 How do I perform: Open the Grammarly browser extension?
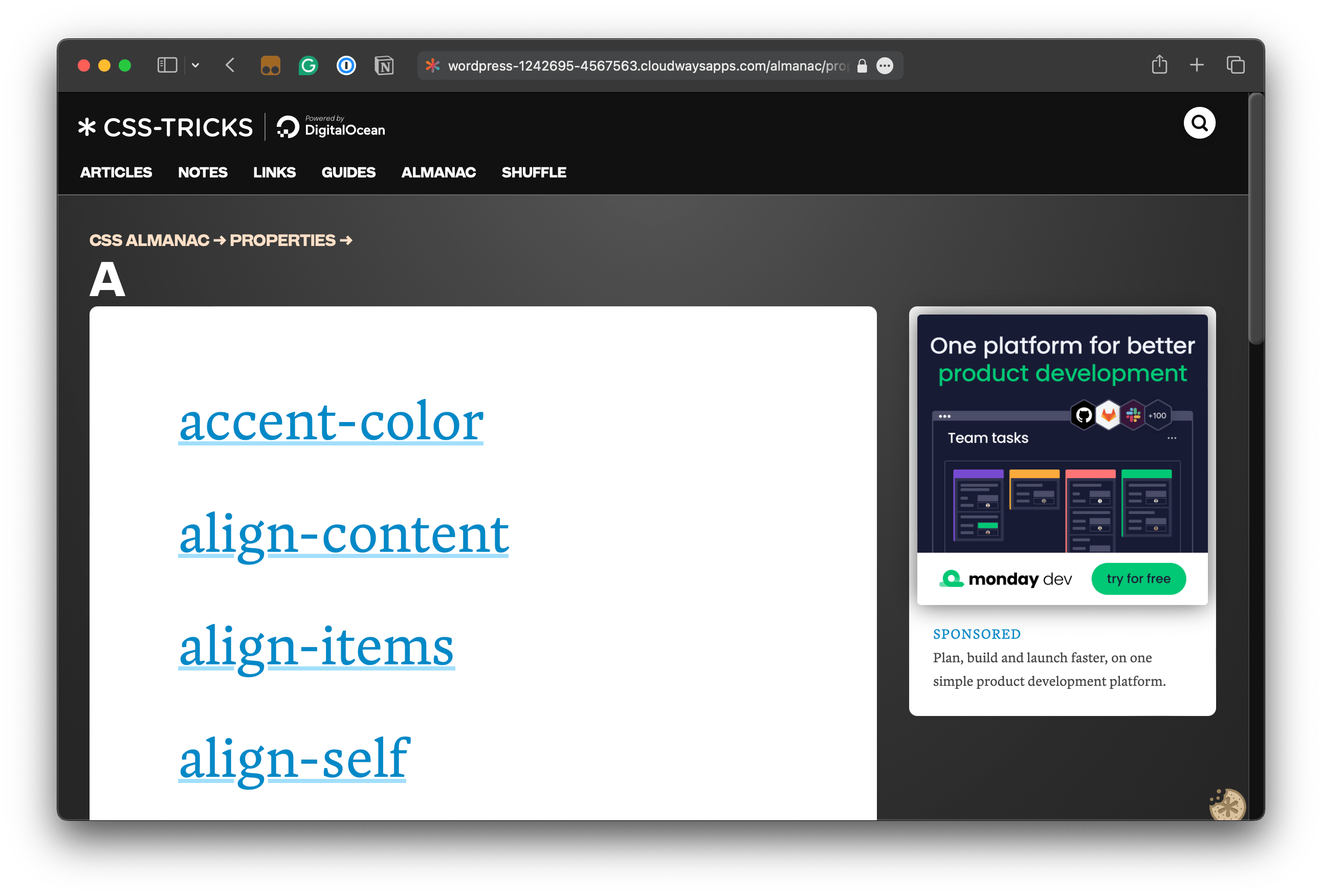click(x=308, y=65)
